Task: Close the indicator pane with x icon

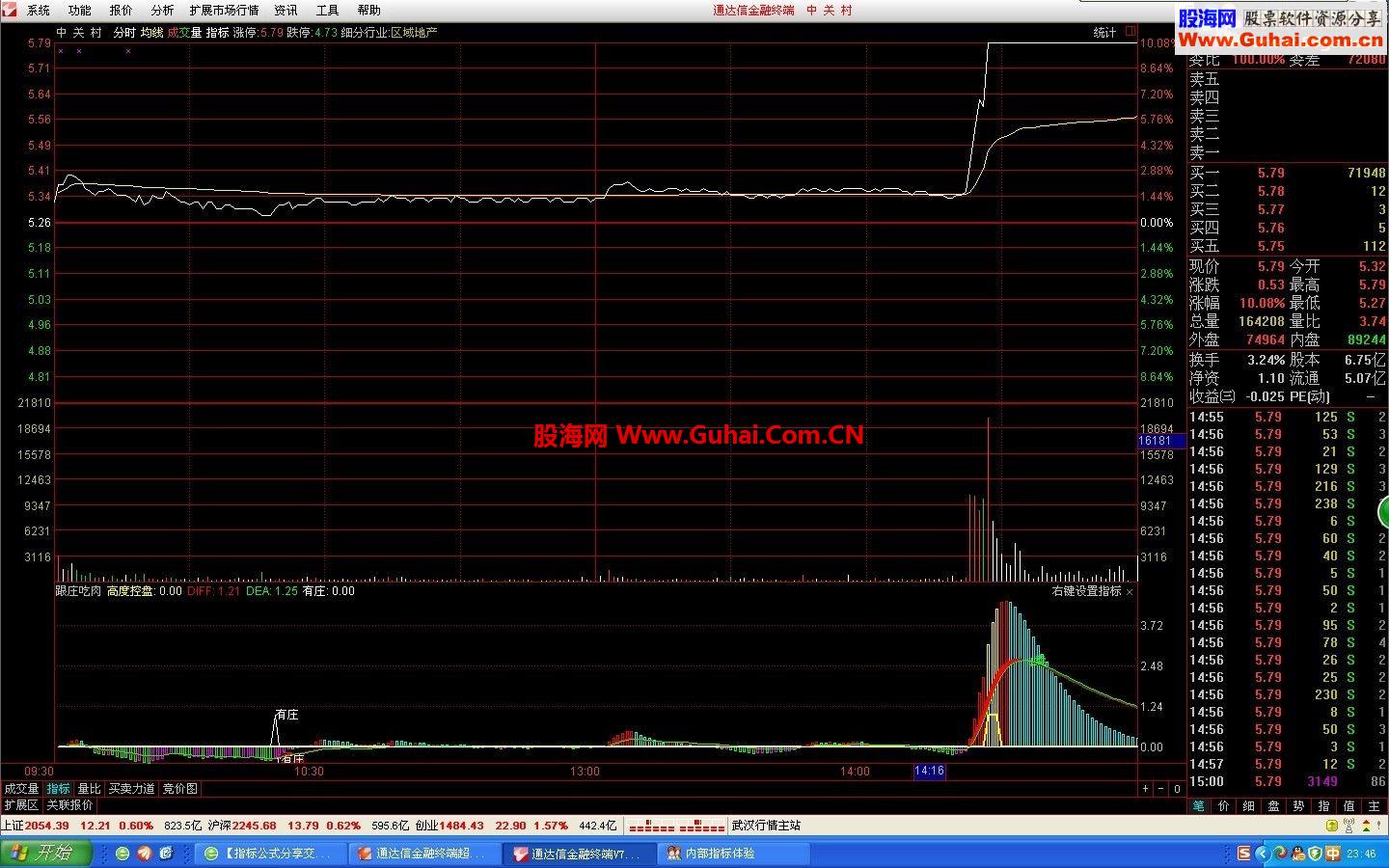Action: click(1130, 591)
